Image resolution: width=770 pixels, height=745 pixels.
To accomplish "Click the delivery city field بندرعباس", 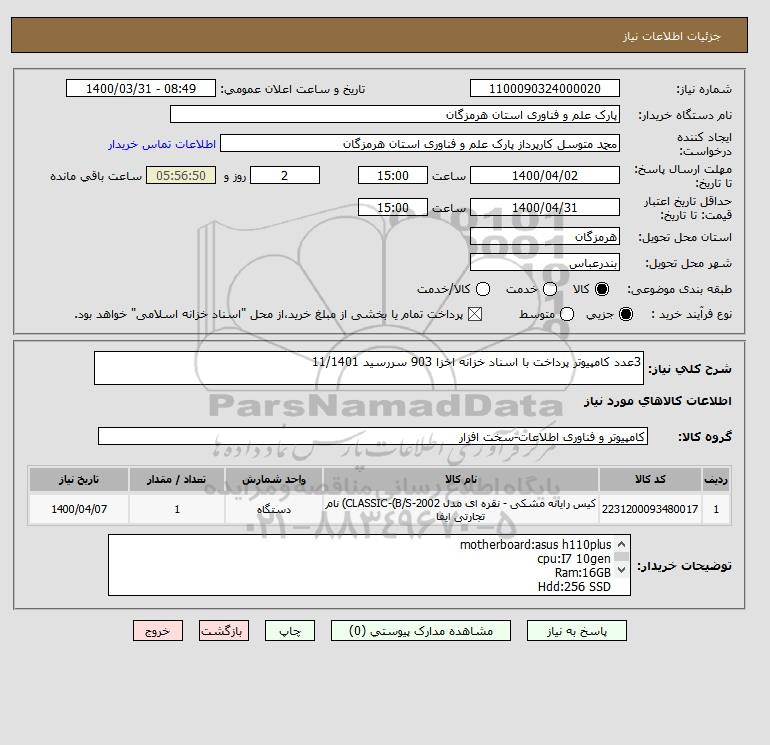I will coord(545,262).
